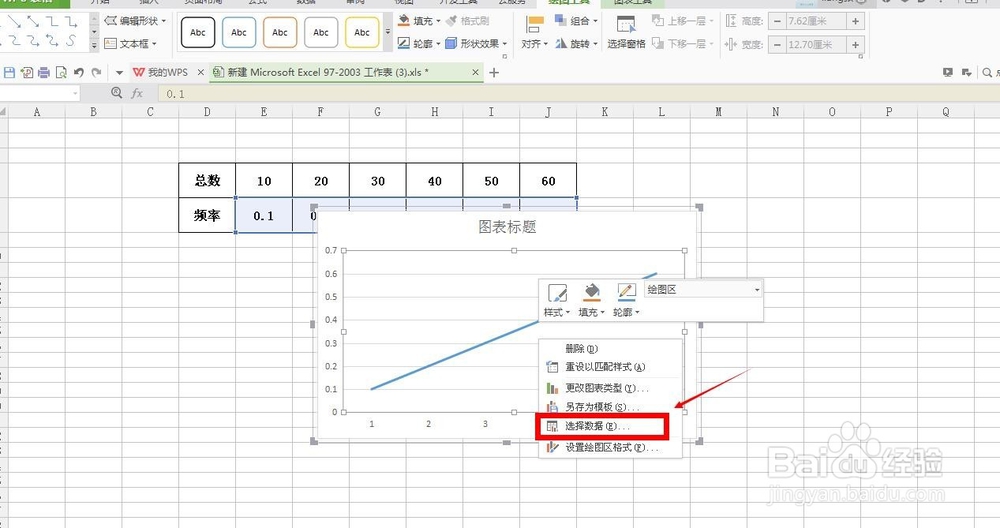1000x528 pixels.
Task: Choose Format Plot Area (设置绘图区格式)
Action: pos(610,448)
